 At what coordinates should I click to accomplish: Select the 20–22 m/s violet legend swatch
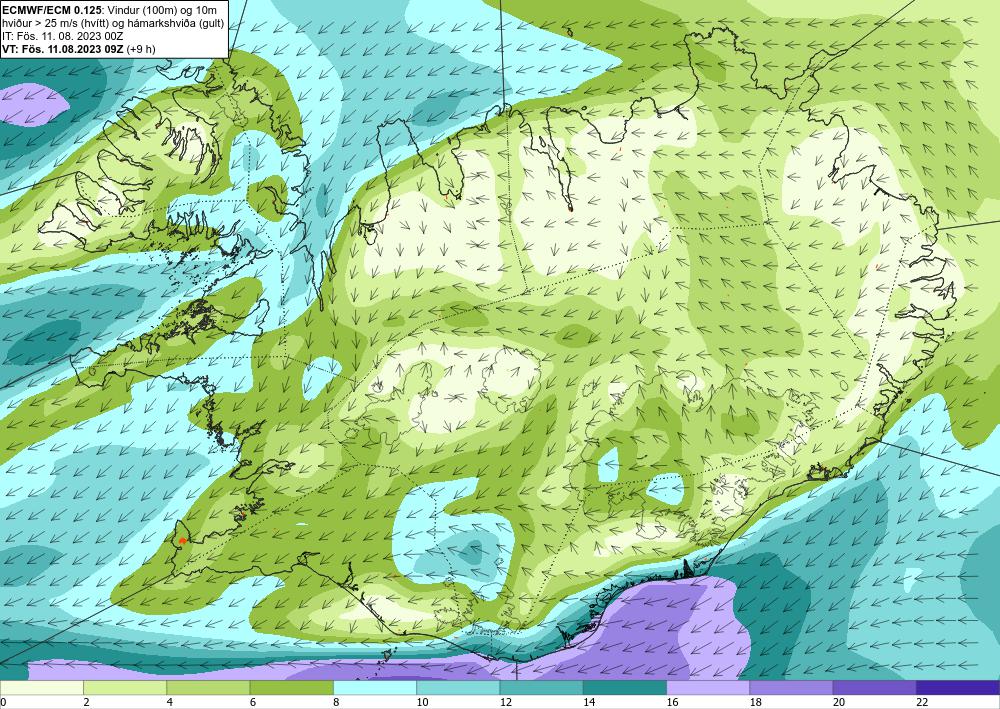click(x=874, y=688)
